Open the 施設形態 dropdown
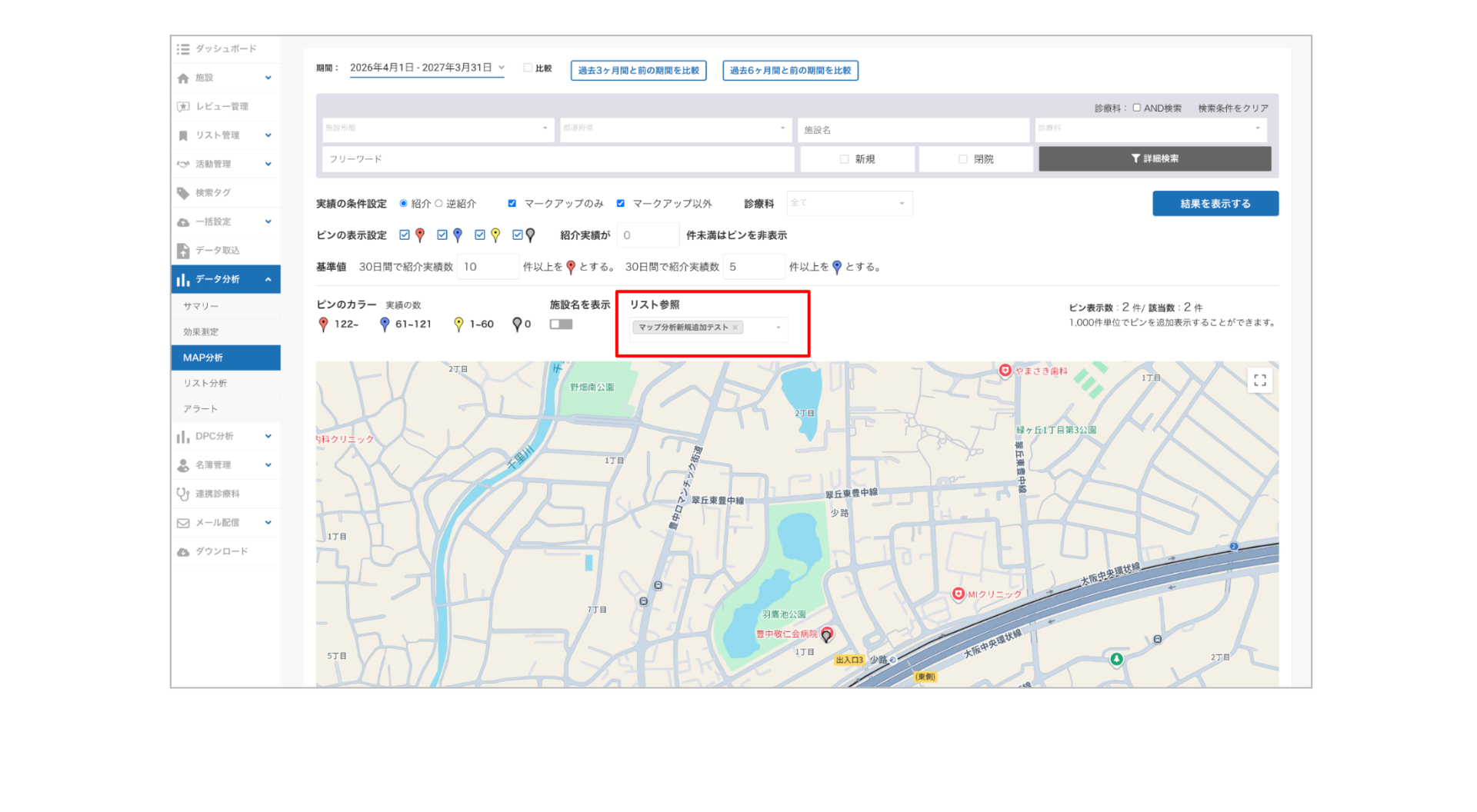This screenshot has height=812, width=1477. (x=438, y=129)
